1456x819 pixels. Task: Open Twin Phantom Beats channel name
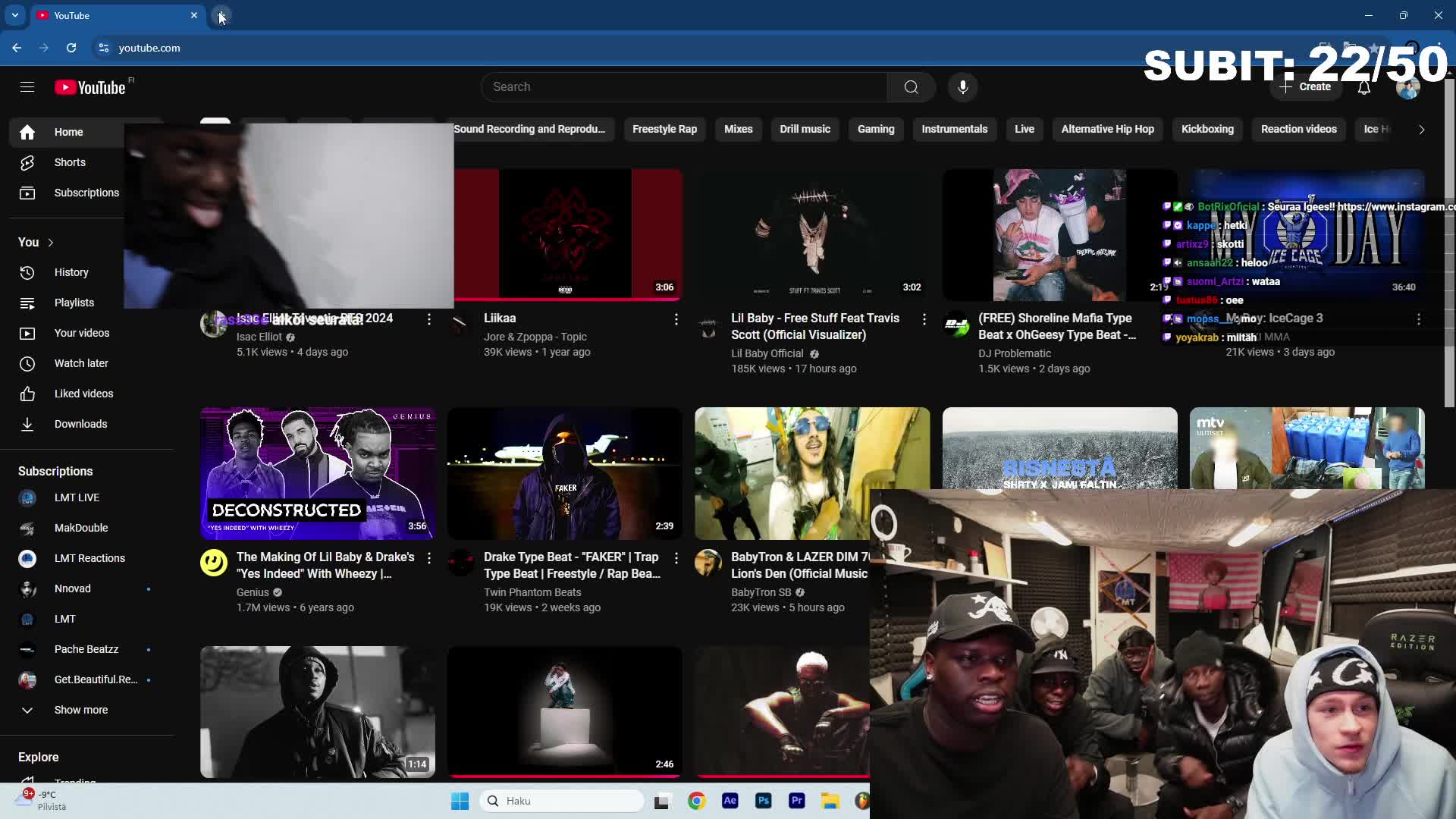pos(532,592)
